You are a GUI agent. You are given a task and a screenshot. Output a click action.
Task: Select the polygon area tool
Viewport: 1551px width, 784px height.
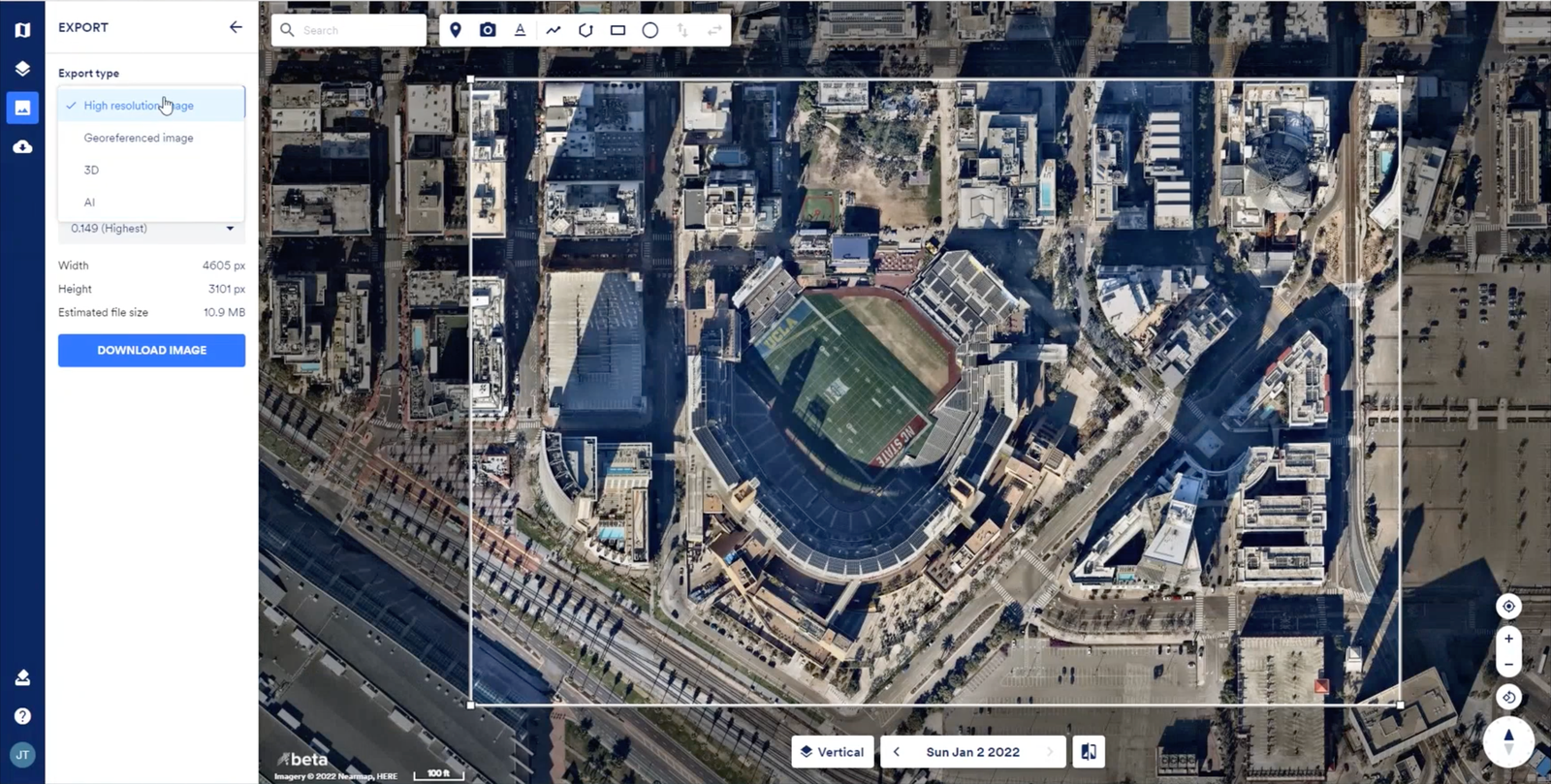pyautogui.click(x=586, y=30)
